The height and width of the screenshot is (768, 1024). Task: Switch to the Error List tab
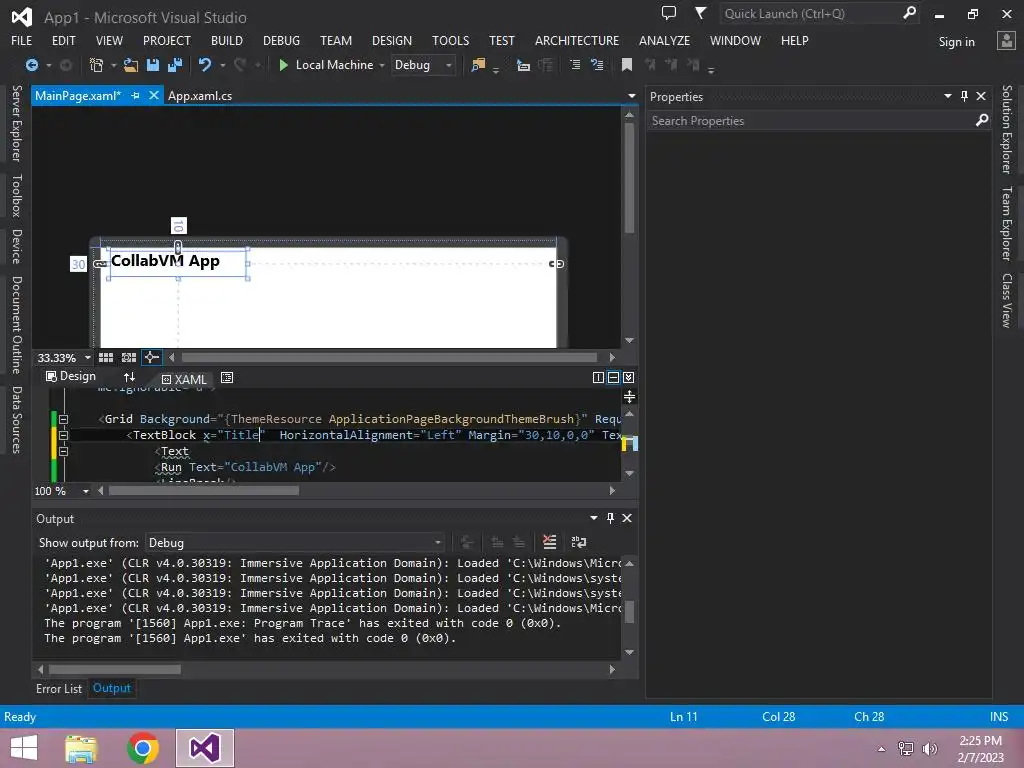point(59,688)
